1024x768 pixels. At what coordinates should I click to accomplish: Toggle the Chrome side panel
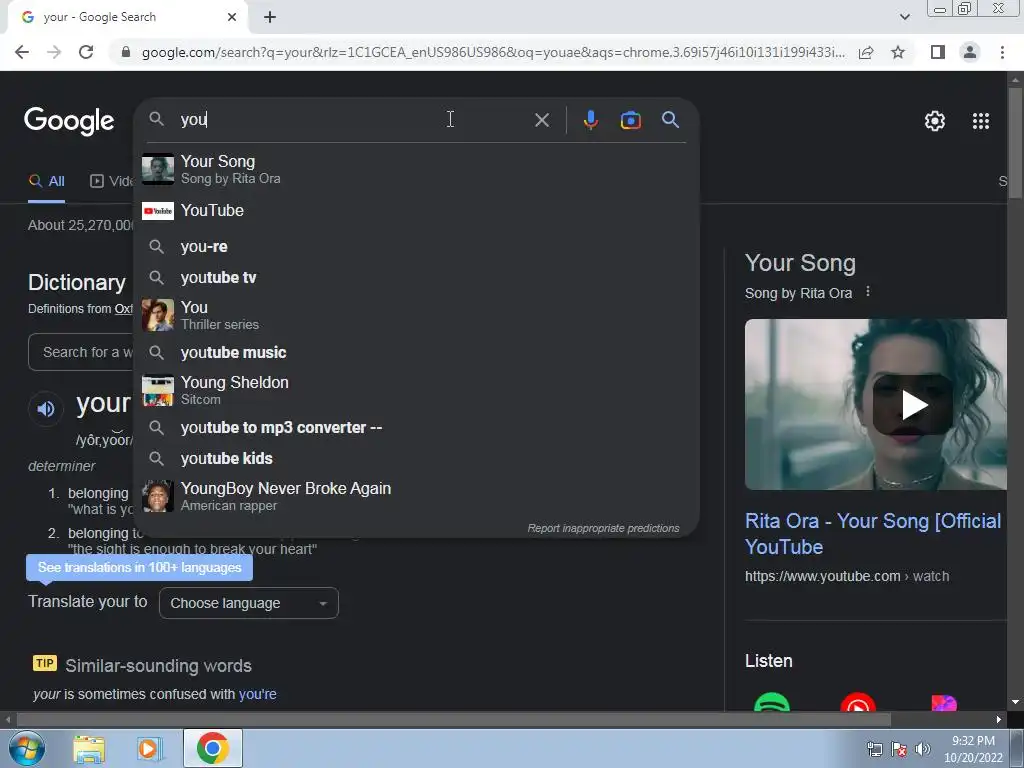938,52
